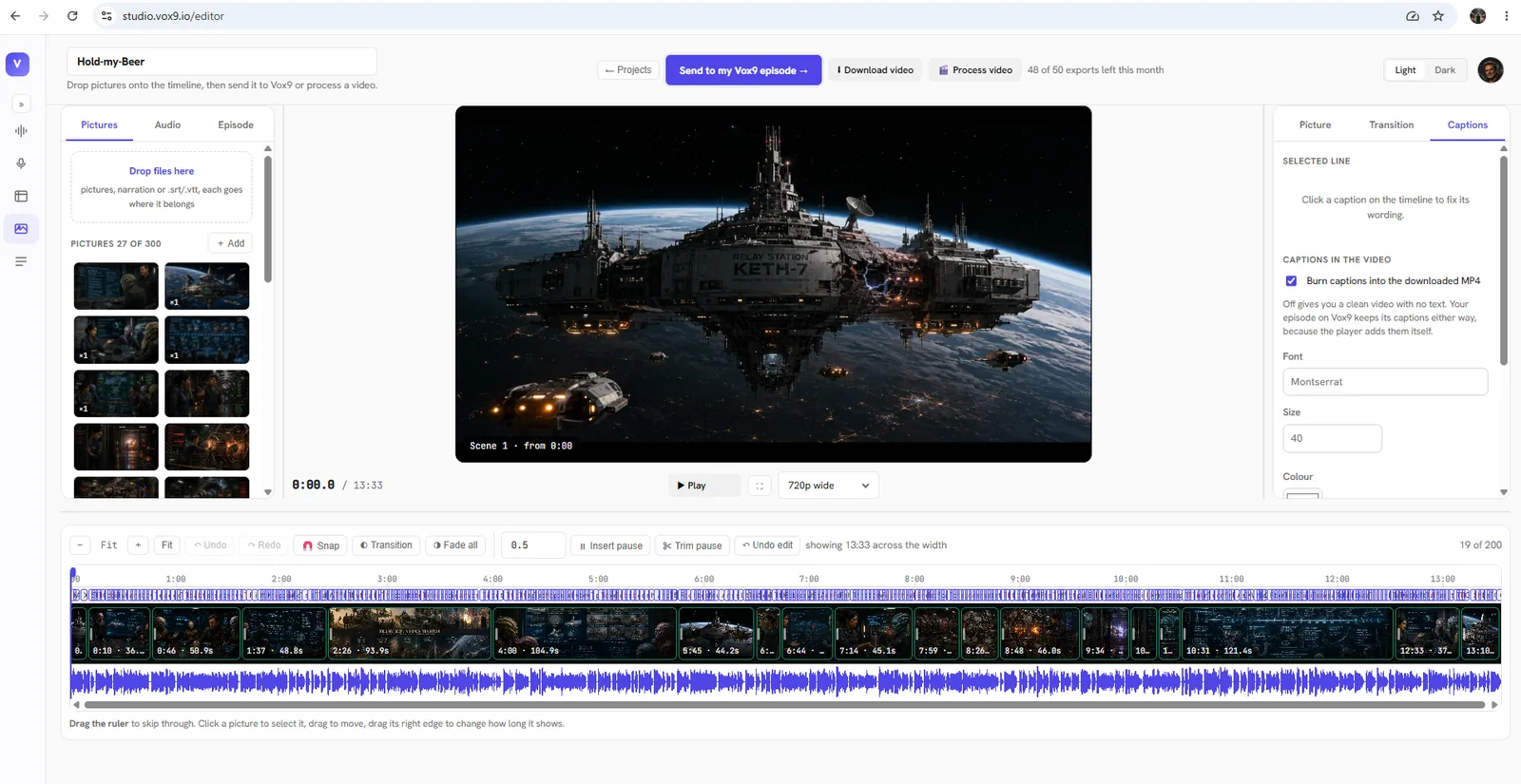
Task: Open the Montserrat font dropdown
Action: [x=1385, y=382]
